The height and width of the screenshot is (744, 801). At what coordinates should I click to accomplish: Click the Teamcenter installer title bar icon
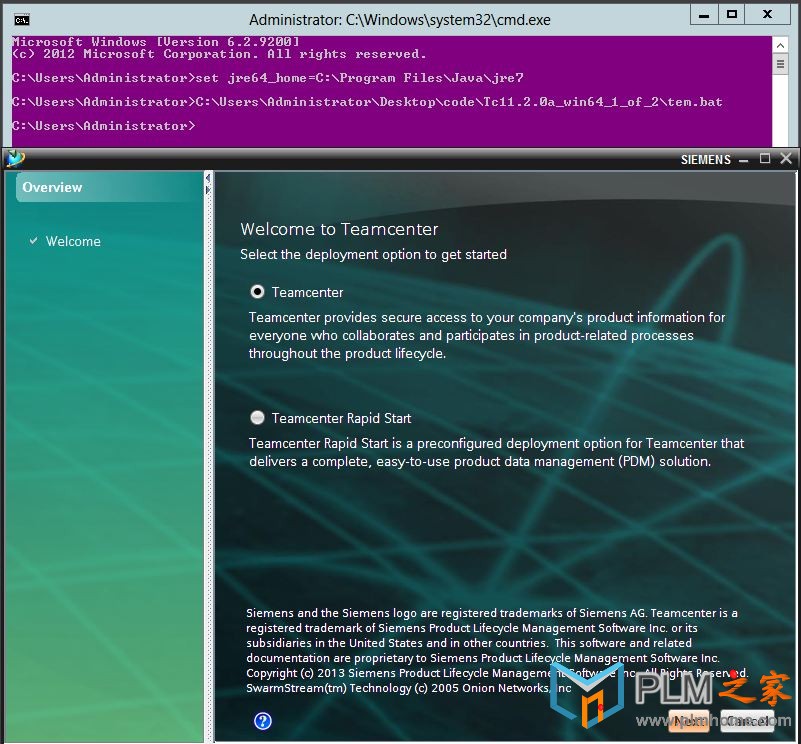point(15,159)
